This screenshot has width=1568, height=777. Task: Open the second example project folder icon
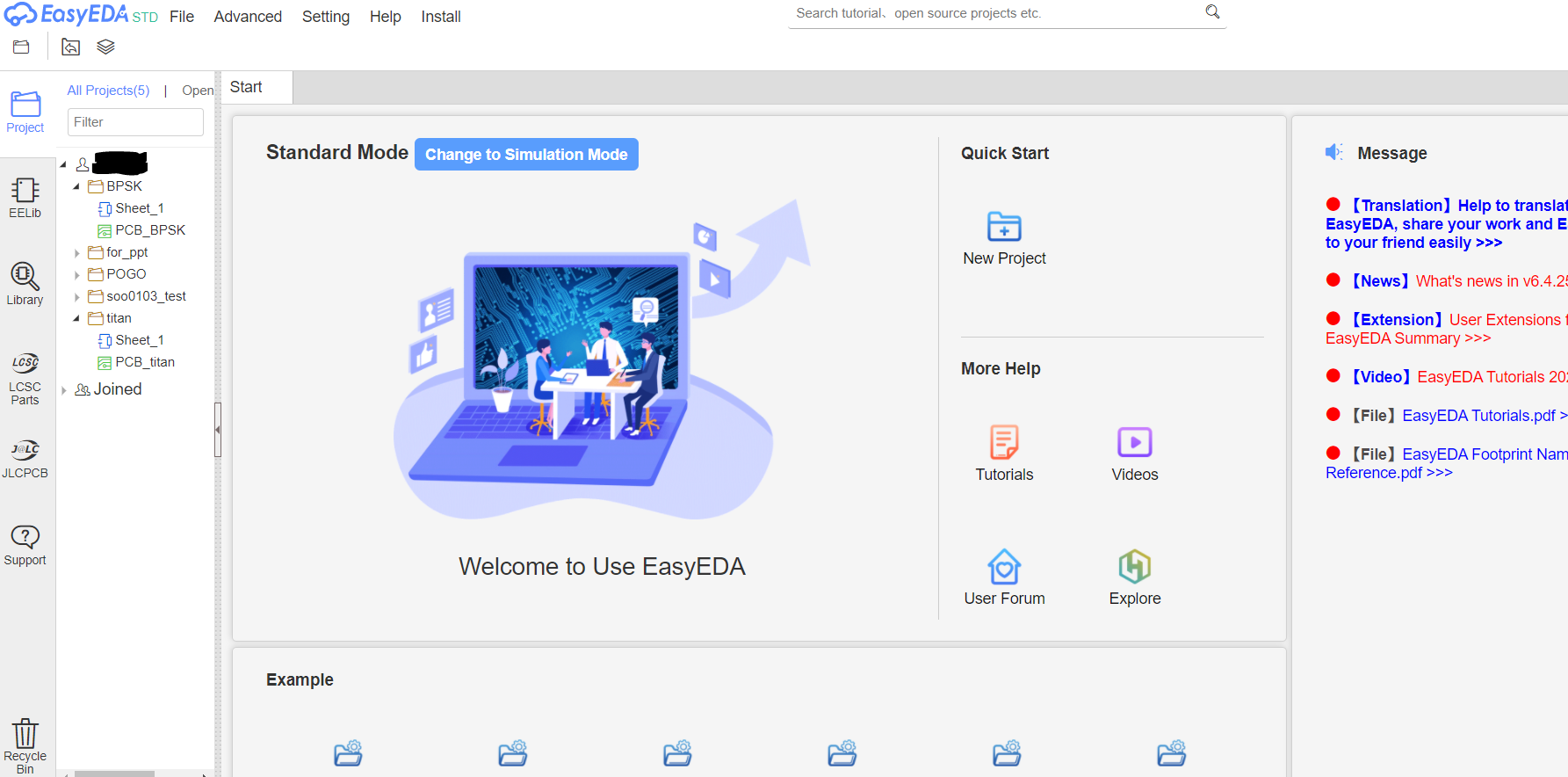(x=513, y=752)
